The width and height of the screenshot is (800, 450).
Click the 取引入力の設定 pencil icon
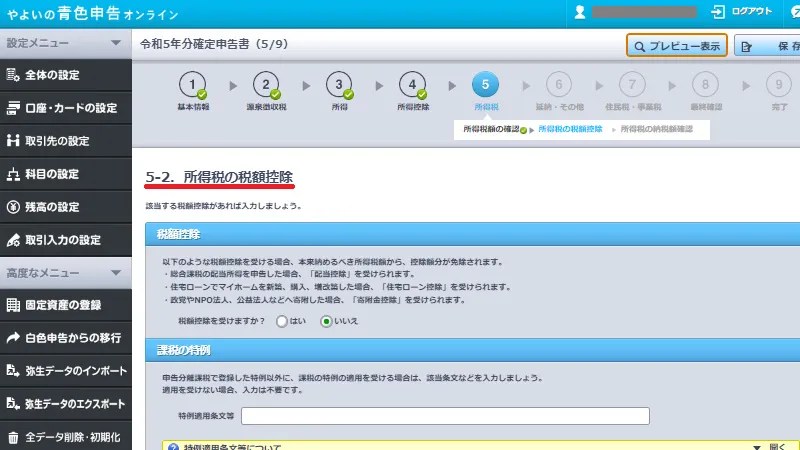pos(13,240)
